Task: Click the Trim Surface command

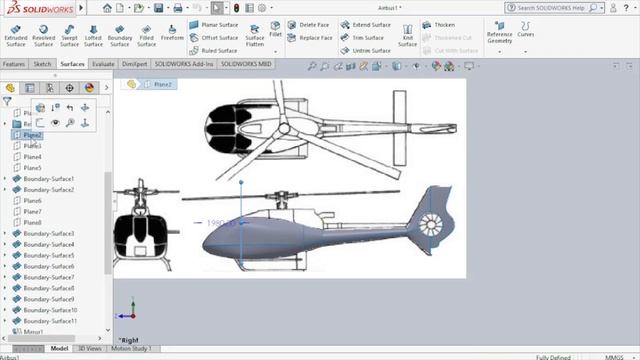Action: pos(362,38)
